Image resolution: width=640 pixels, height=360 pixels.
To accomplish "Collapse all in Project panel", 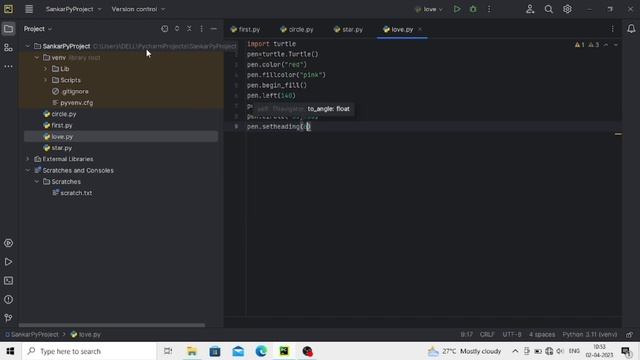I will [189, 29].
